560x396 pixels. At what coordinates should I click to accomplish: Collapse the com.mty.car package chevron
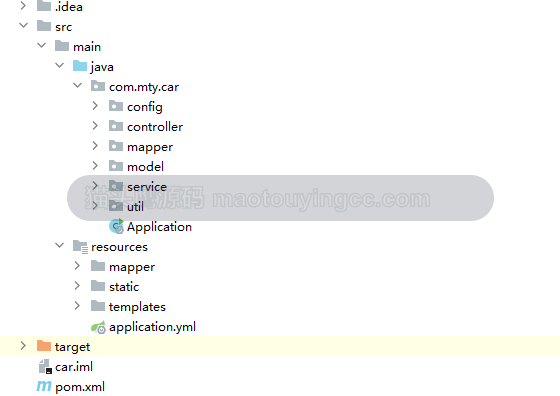(x=77, y=85)
